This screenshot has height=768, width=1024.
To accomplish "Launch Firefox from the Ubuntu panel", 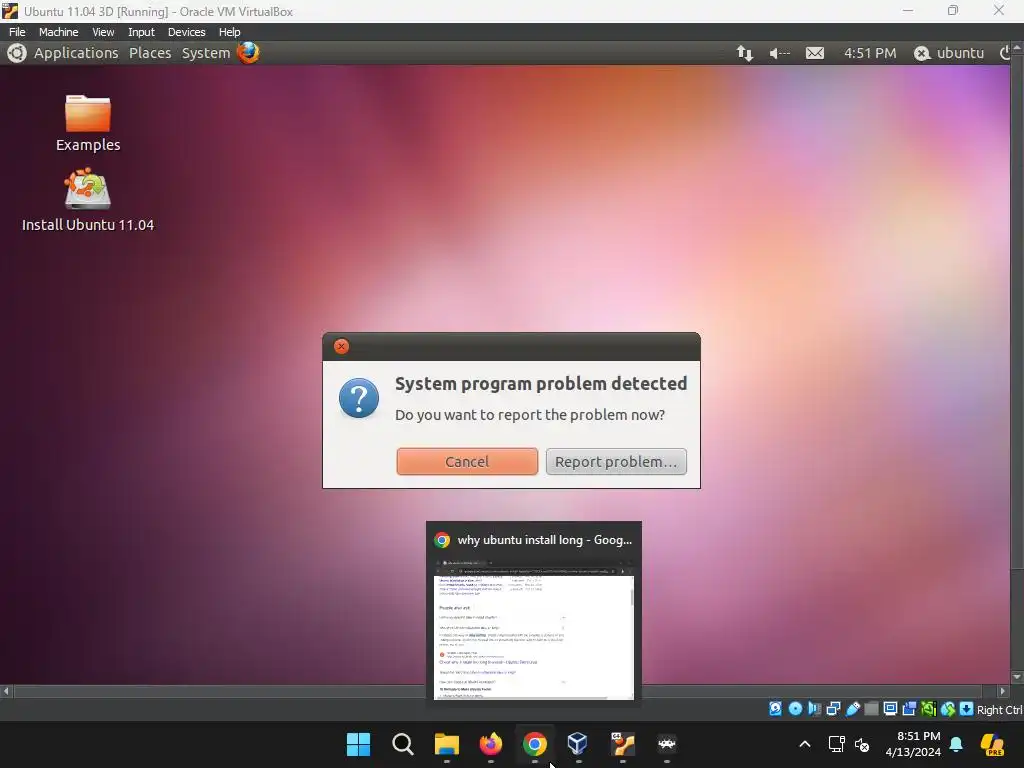I will click(248, 52).
